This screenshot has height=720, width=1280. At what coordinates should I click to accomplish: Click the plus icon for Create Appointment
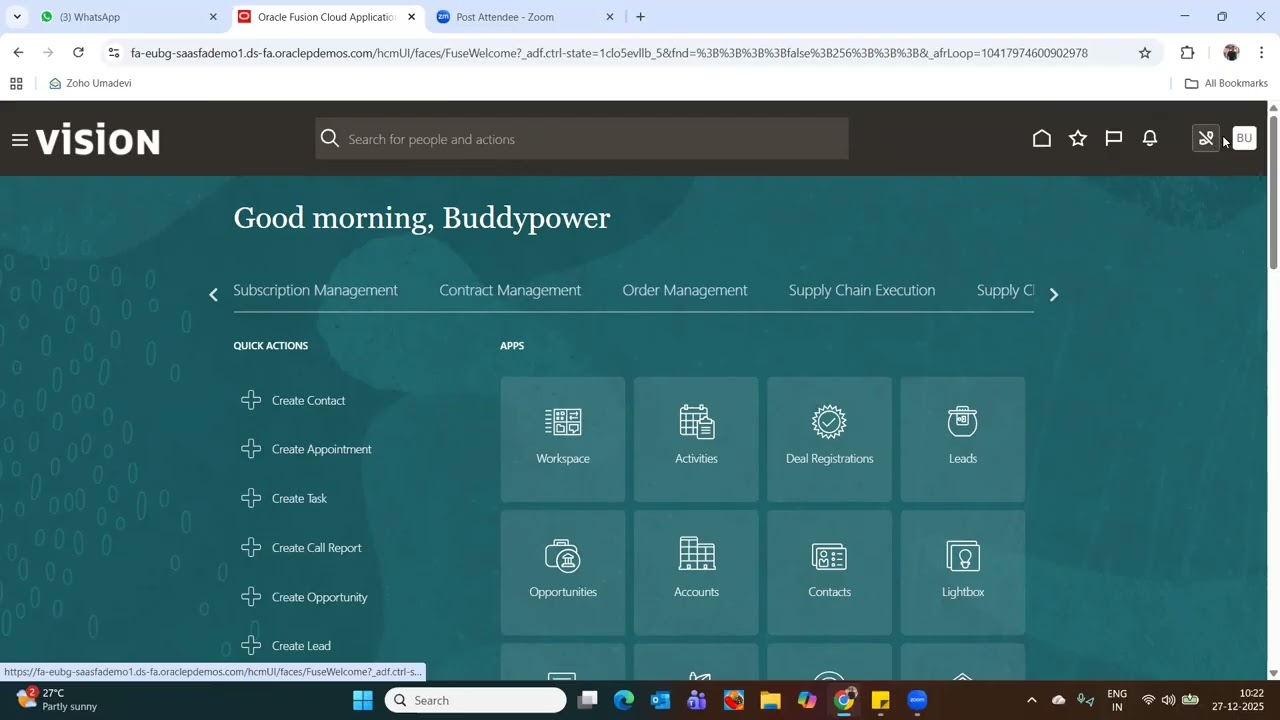pyautogui.click(x=251, y=449)
